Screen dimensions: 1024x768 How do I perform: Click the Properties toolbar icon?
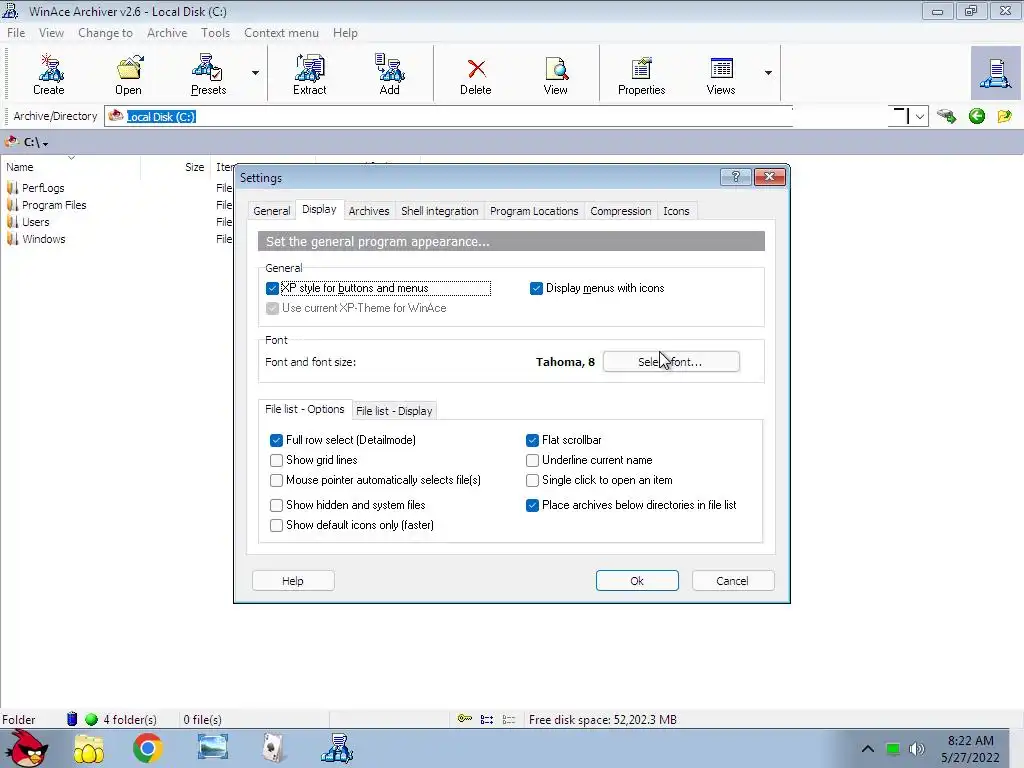[x=641, y=74]
